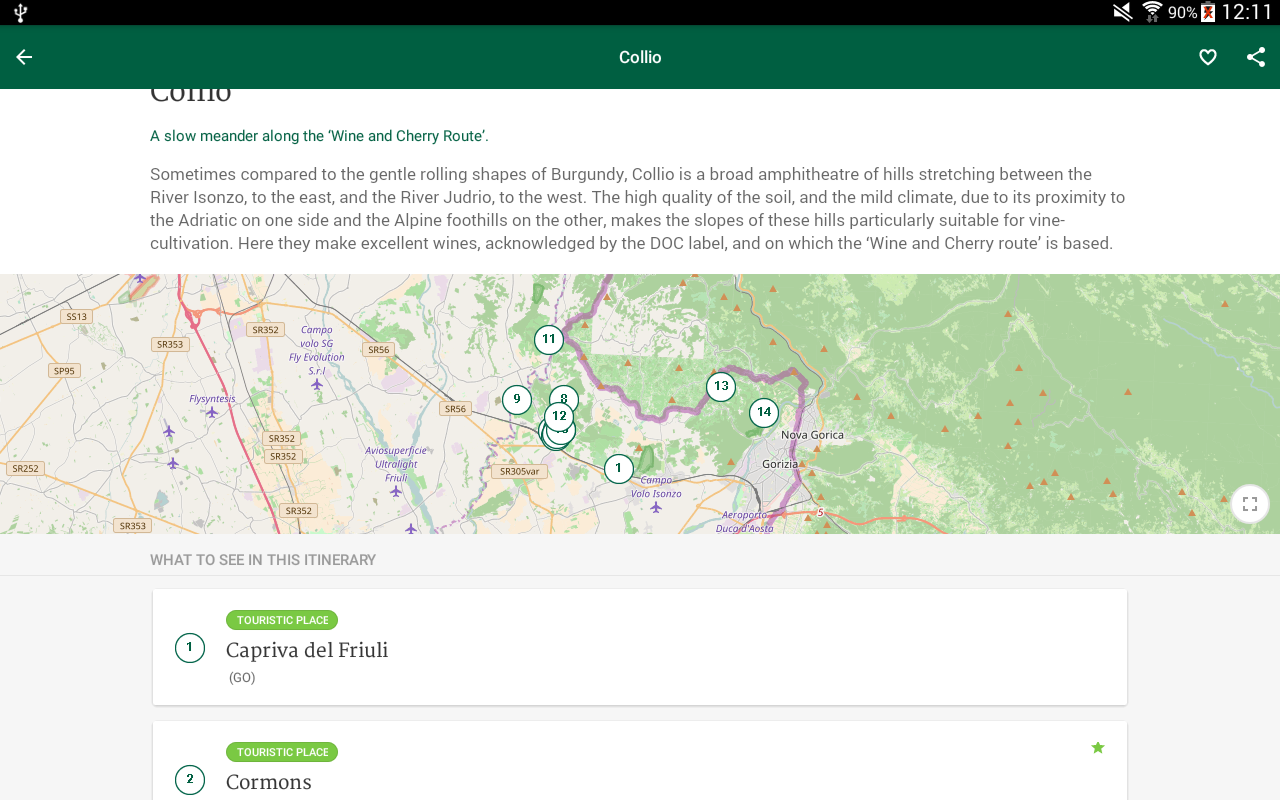Screen dimensions: 1280x800
Task: Tap the battery indicator in status bar
Action: [x=1208, y=12]
